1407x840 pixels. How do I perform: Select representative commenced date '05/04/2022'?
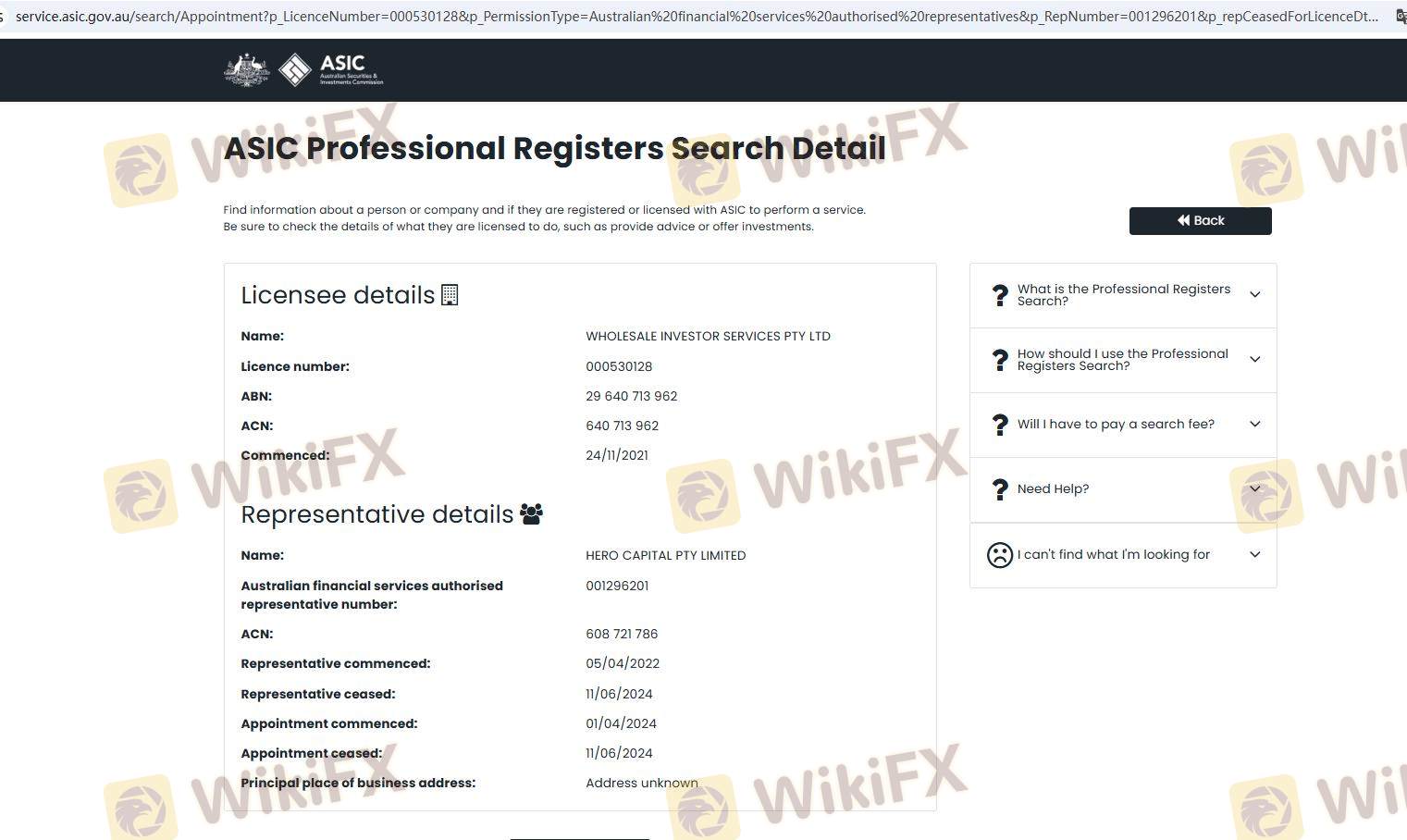(623, 664)
